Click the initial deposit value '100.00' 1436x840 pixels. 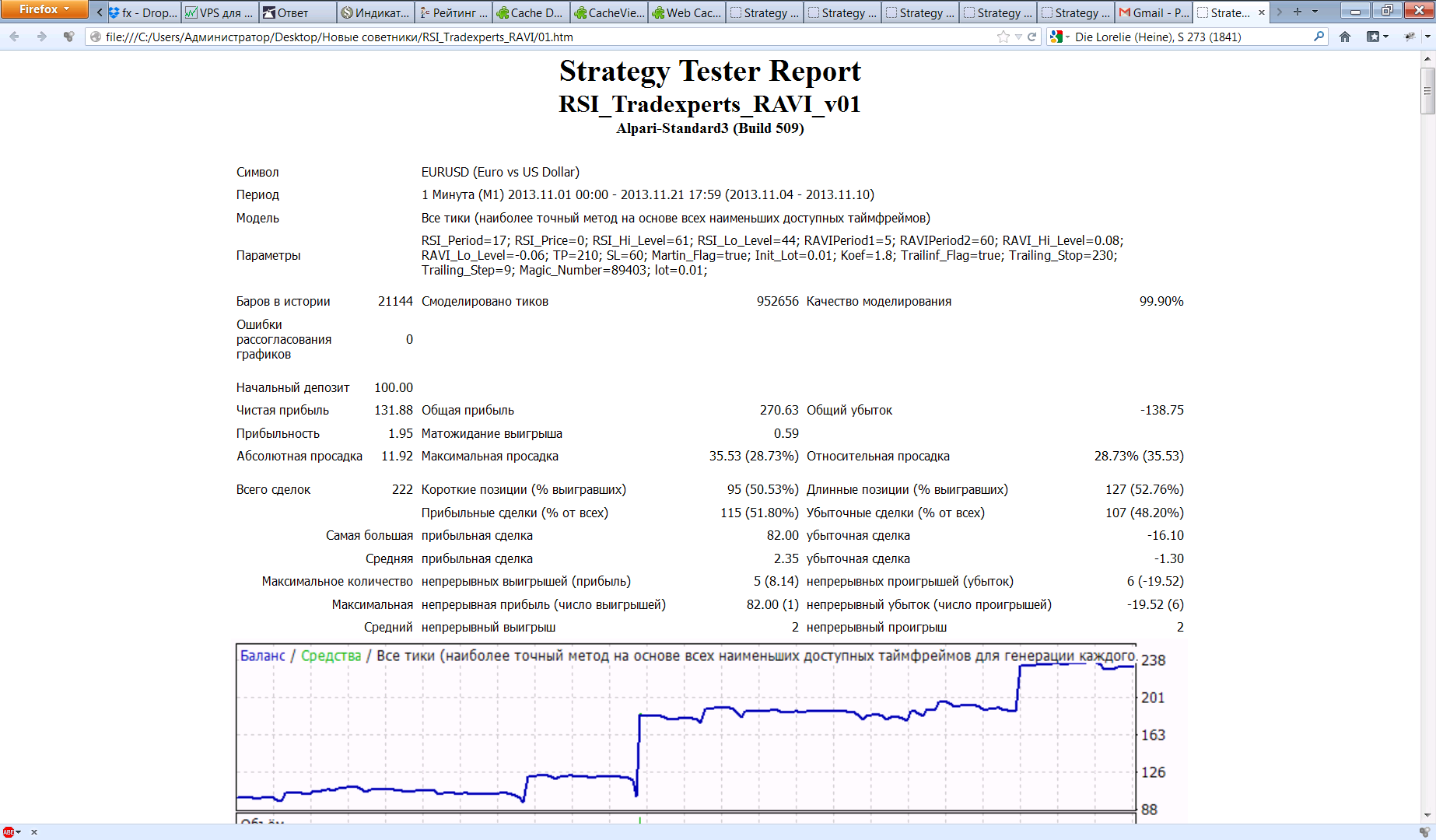click(x=394, y=387)
